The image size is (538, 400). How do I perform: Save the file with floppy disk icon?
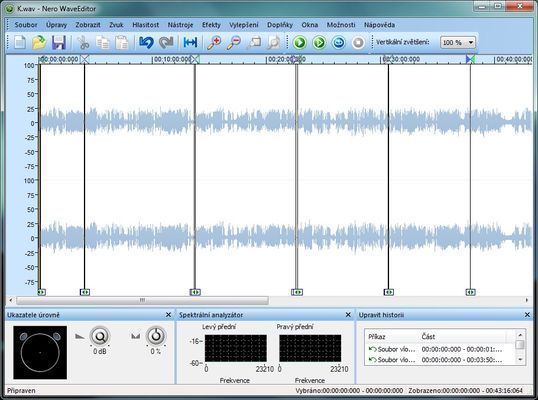59,43
